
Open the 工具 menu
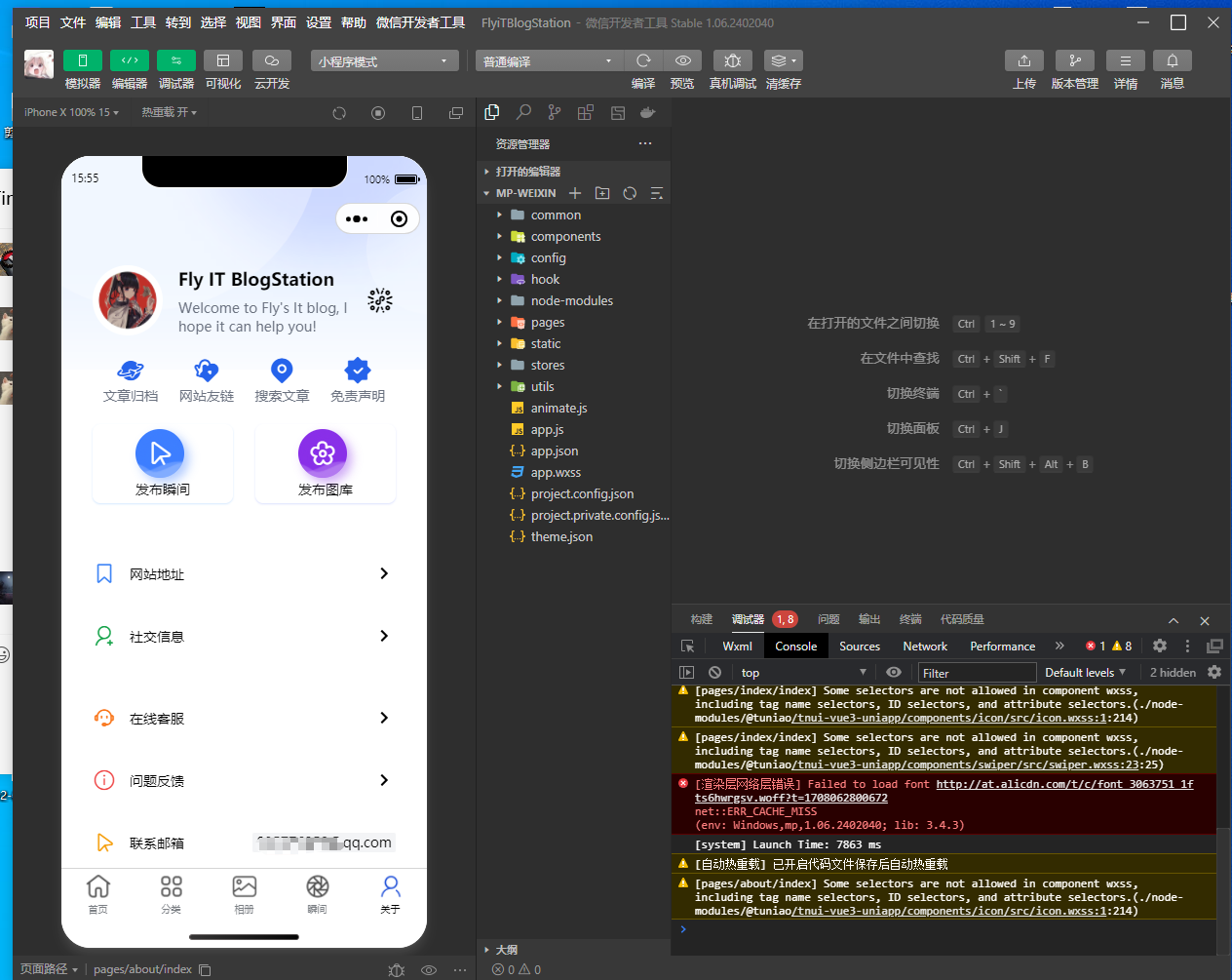click(143, 22)
